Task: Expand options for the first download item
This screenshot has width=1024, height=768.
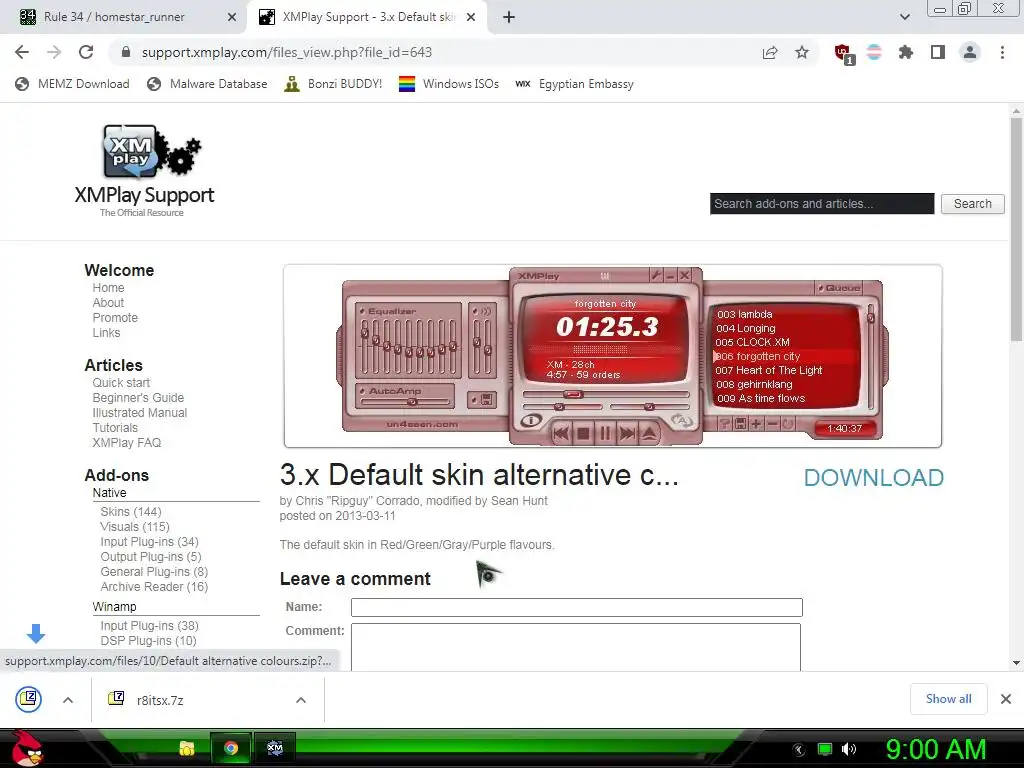Action: [68, 700]
